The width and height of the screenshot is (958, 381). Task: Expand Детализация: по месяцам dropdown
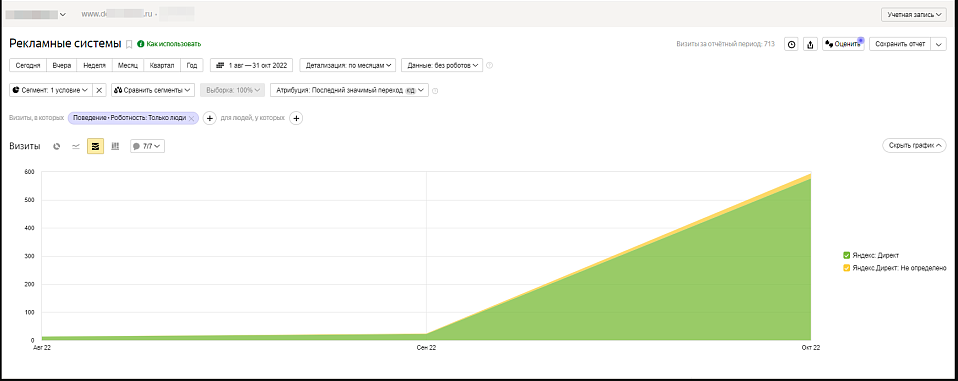coord(348,65)
